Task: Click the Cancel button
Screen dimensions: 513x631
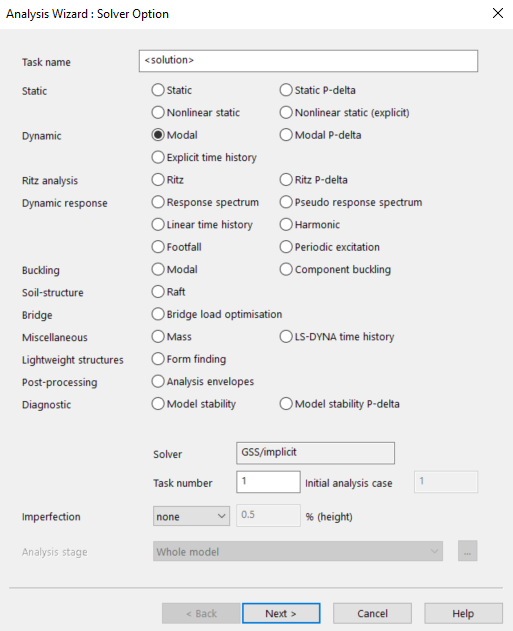Action: [372, 613]
